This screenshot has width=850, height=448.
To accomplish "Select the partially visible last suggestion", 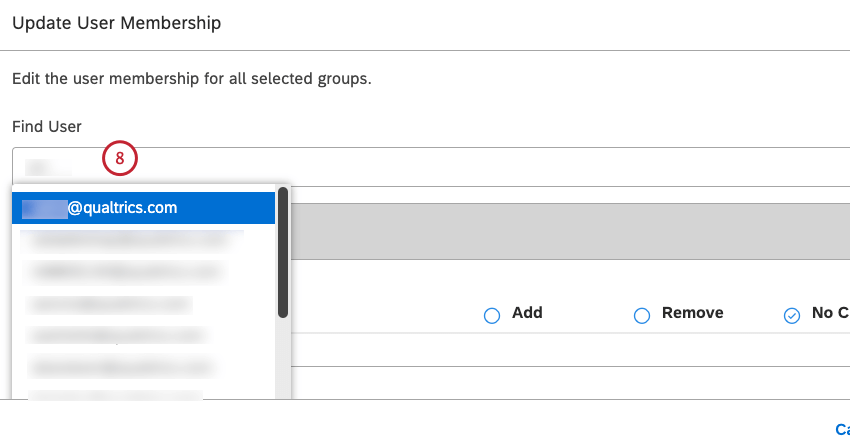I will (x=115, y=394).
